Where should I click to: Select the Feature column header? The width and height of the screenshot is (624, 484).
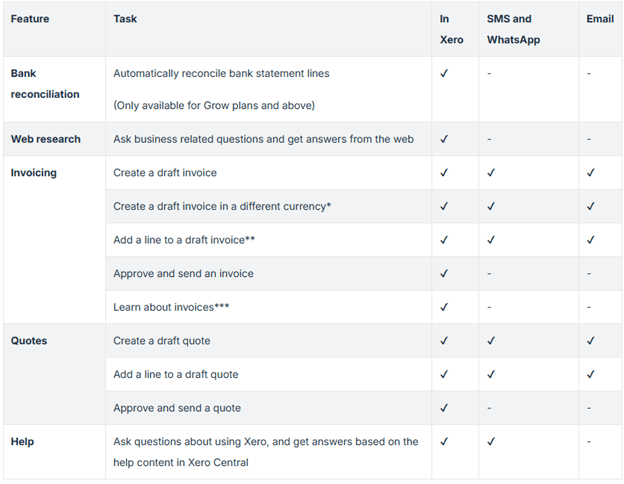coord(30,19)
